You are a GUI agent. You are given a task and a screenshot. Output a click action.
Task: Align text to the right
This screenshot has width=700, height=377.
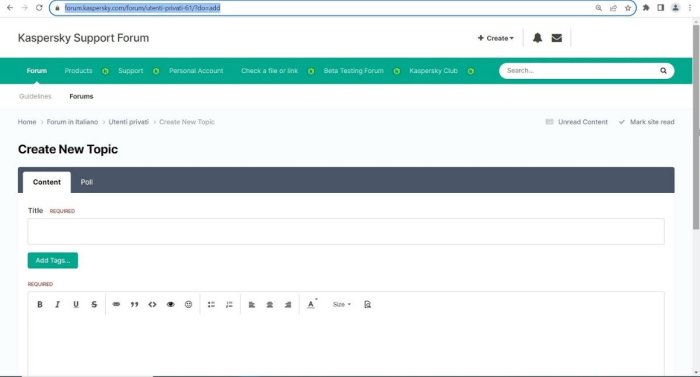pyautogui.click(x=288, y=304)
